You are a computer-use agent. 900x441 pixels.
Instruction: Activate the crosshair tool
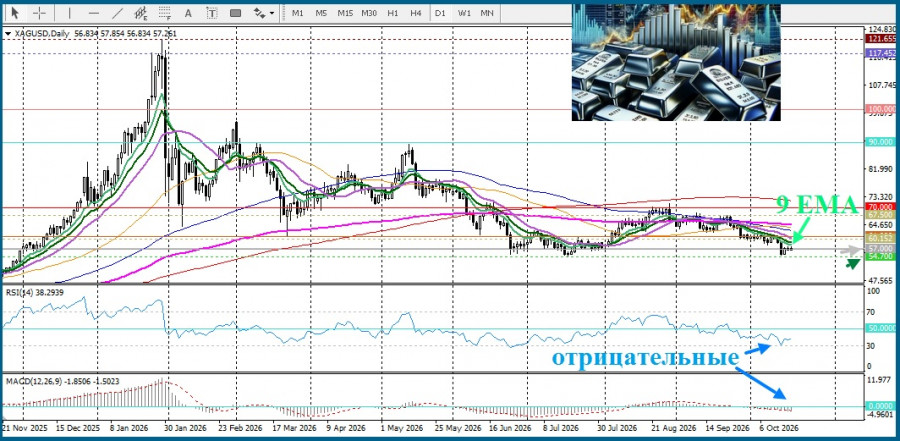click(x=39, y=13)
